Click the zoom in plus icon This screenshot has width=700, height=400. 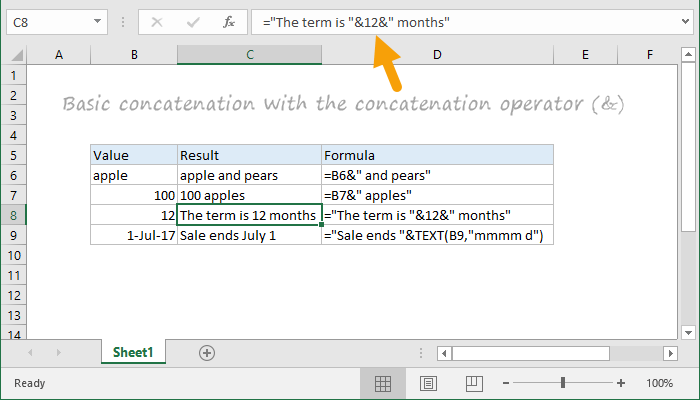pyautogui.click(x=621, y=383)
